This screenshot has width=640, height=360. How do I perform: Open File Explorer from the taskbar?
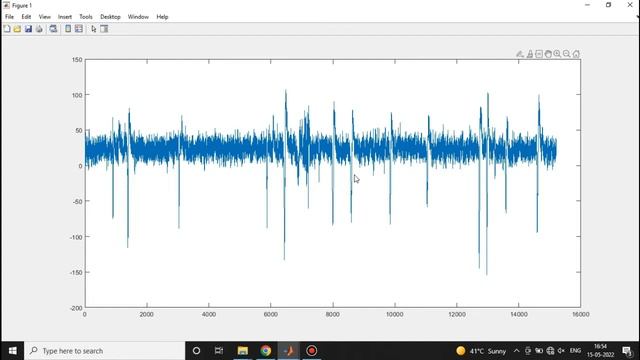pos(243,351)
